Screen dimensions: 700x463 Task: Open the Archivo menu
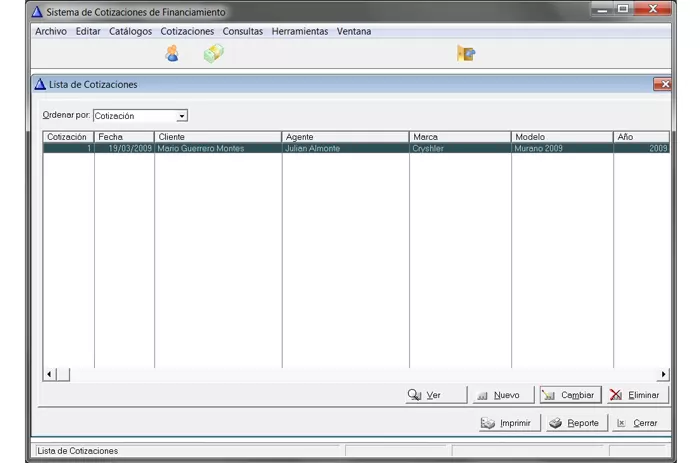[x=51, y=31]
